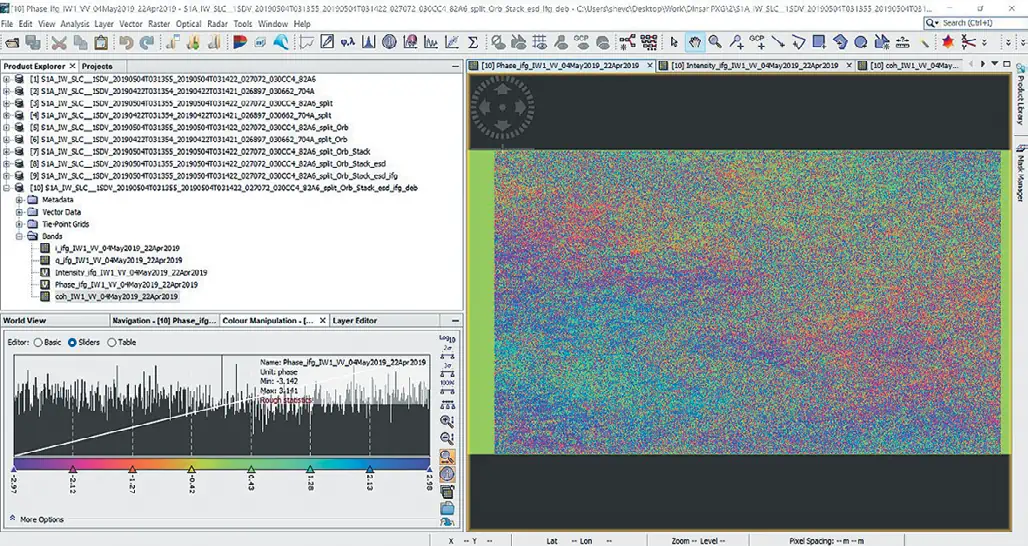
Task: Switch to the Layer Editor tab
Action: 355,320
